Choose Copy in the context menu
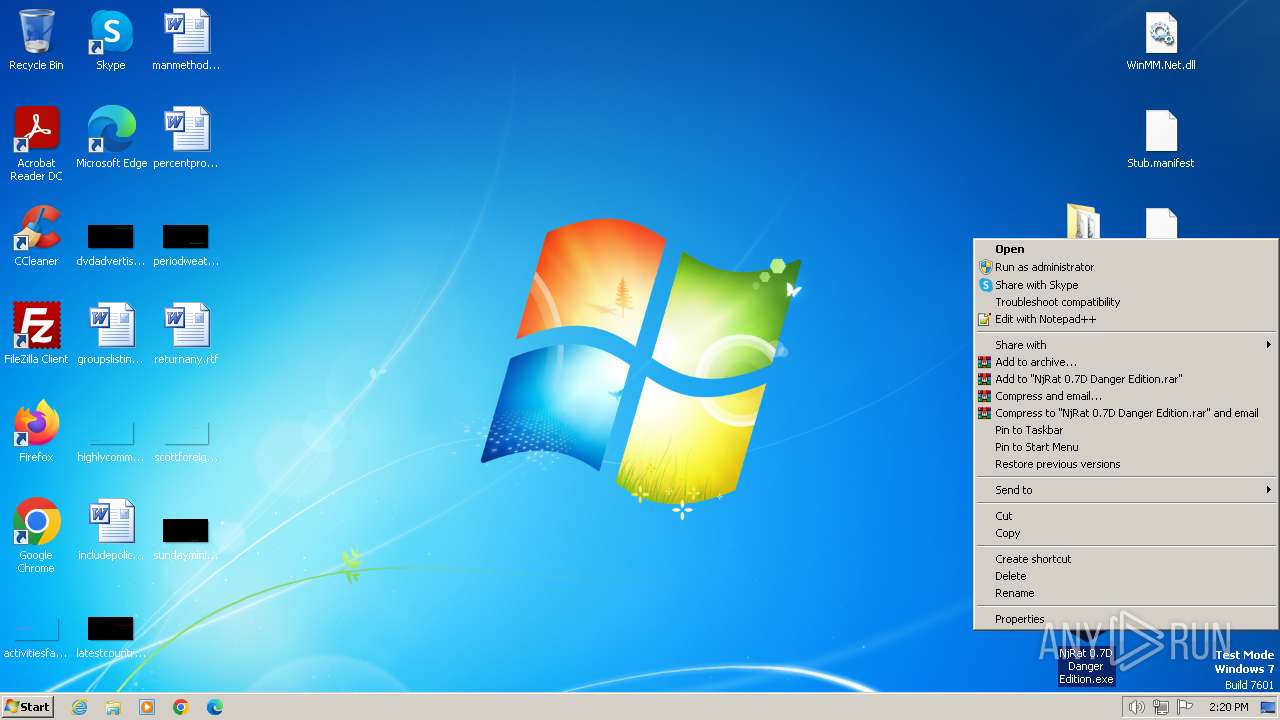 1125,533
